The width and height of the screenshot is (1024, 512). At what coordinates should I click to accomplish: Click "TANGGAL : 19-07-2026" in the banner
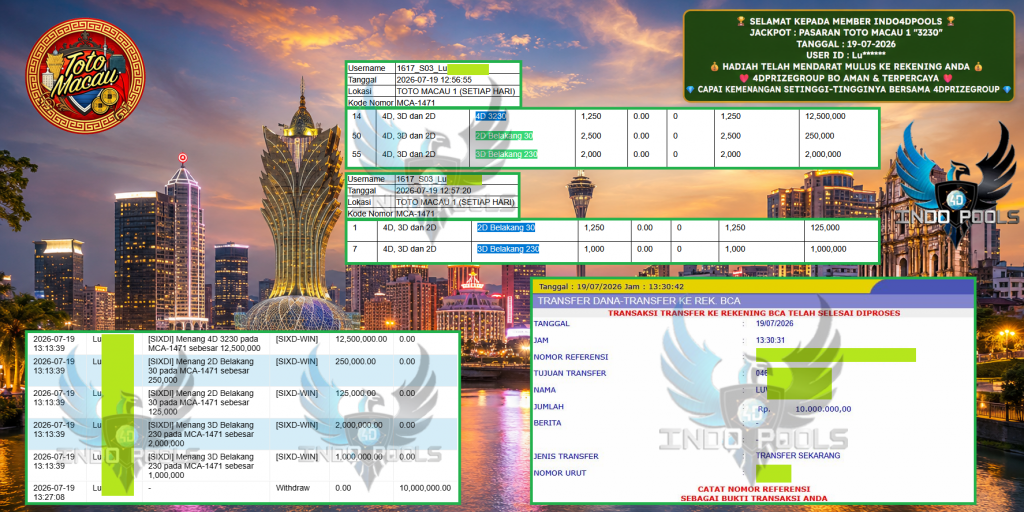(x=846, y=44)
